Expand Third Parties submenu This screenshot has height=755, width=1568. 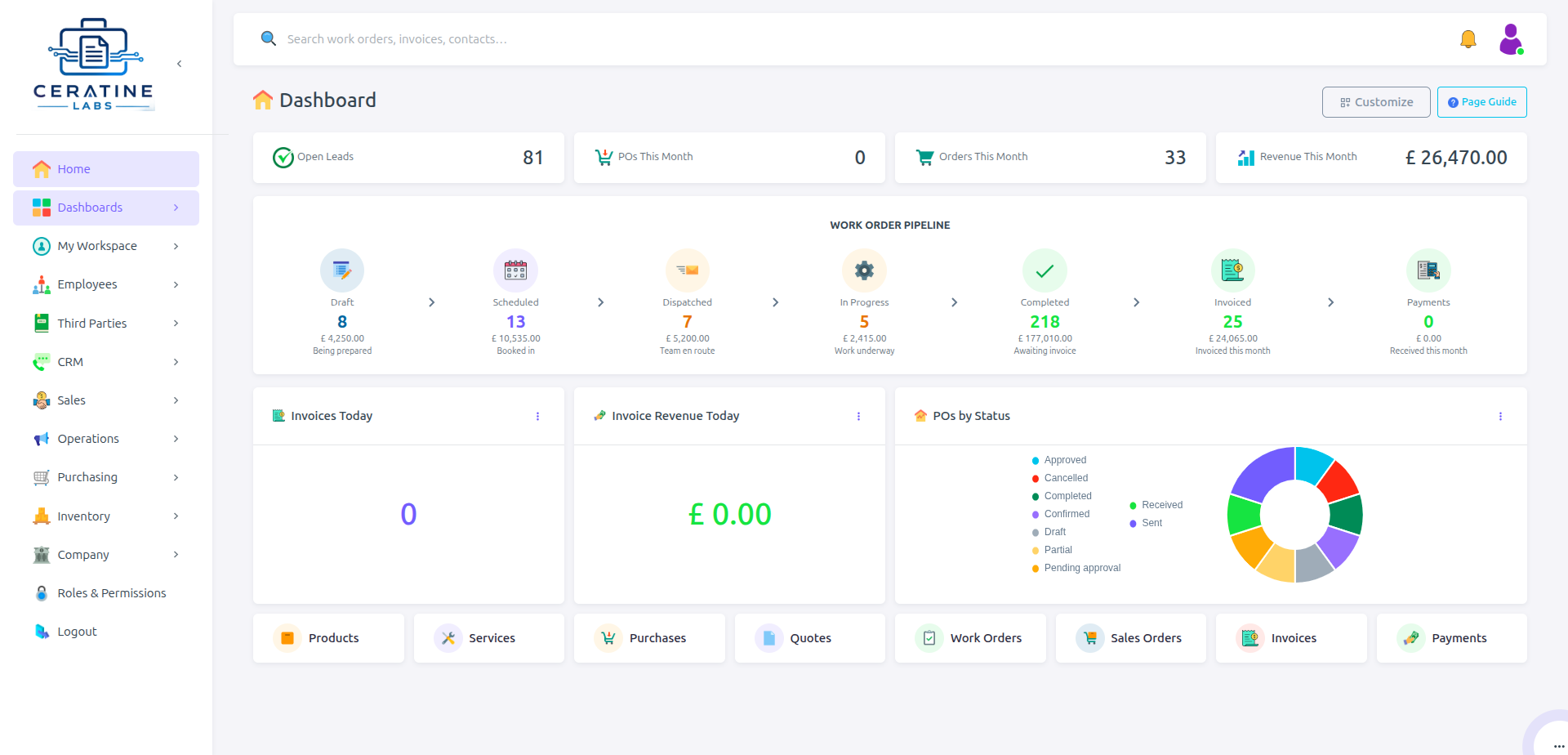176,324
